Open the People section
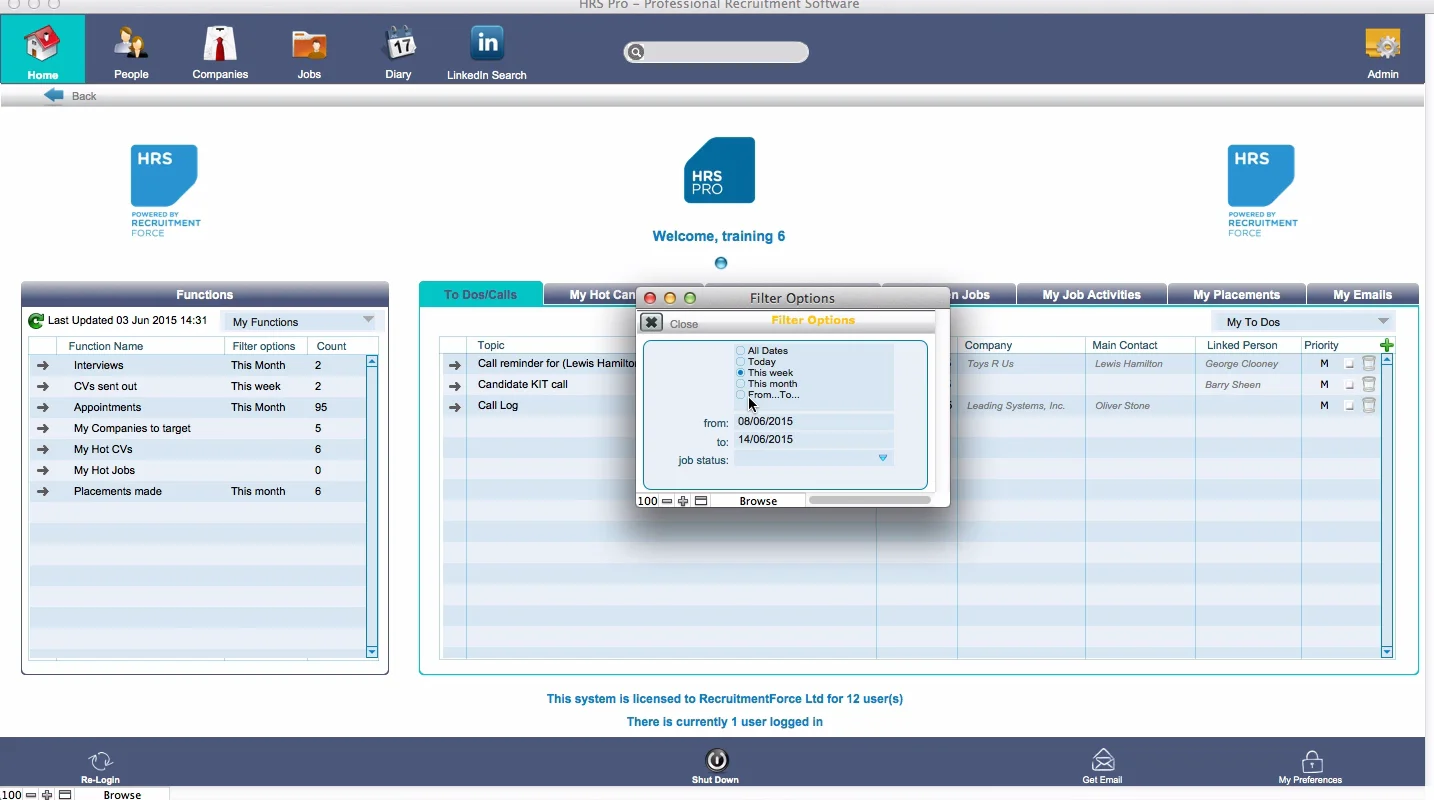 point(131,53)
